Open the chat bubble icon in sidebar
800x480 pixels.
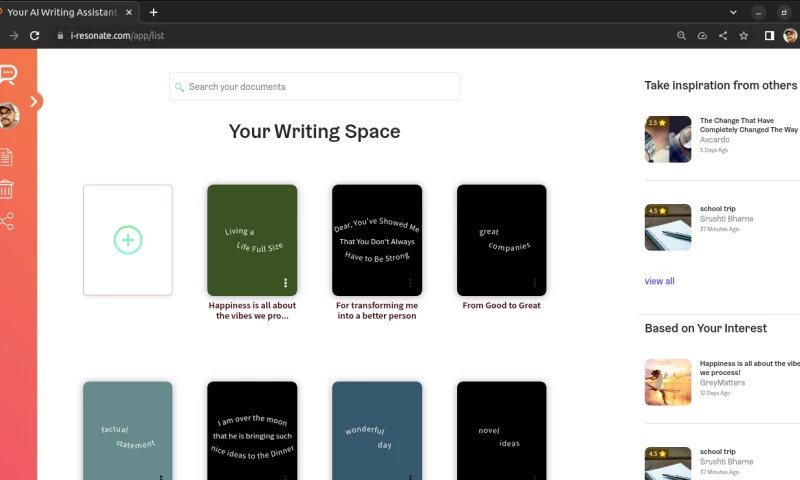click(8, 74)
